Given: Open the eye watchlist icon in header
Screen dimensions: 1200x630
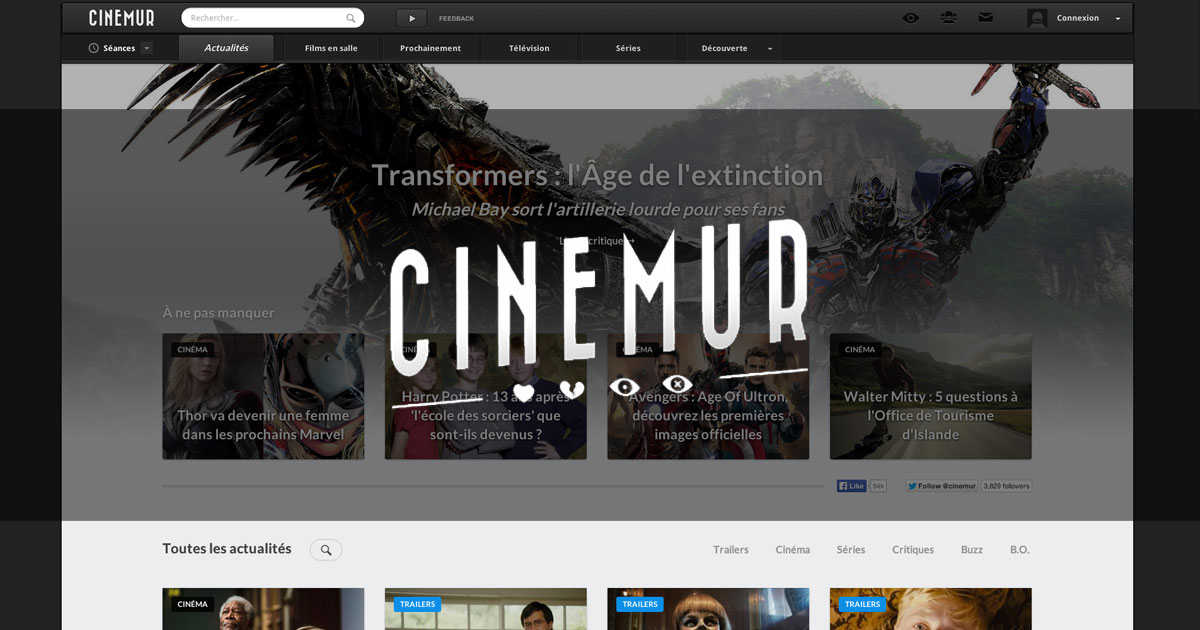Looking at the screenshot, I should pyautogui.click(x=910, y=18).
